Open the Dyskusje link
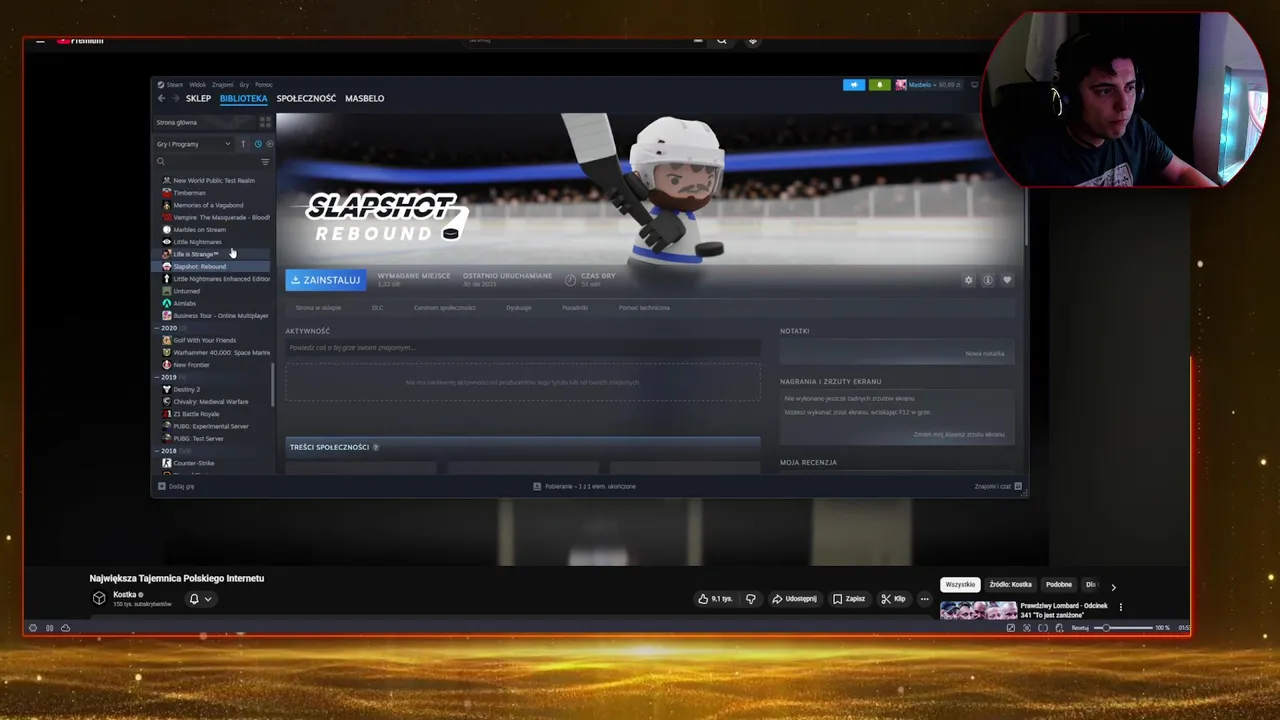The width and height of the screenshot is (1280, 720). pos(519,308)
